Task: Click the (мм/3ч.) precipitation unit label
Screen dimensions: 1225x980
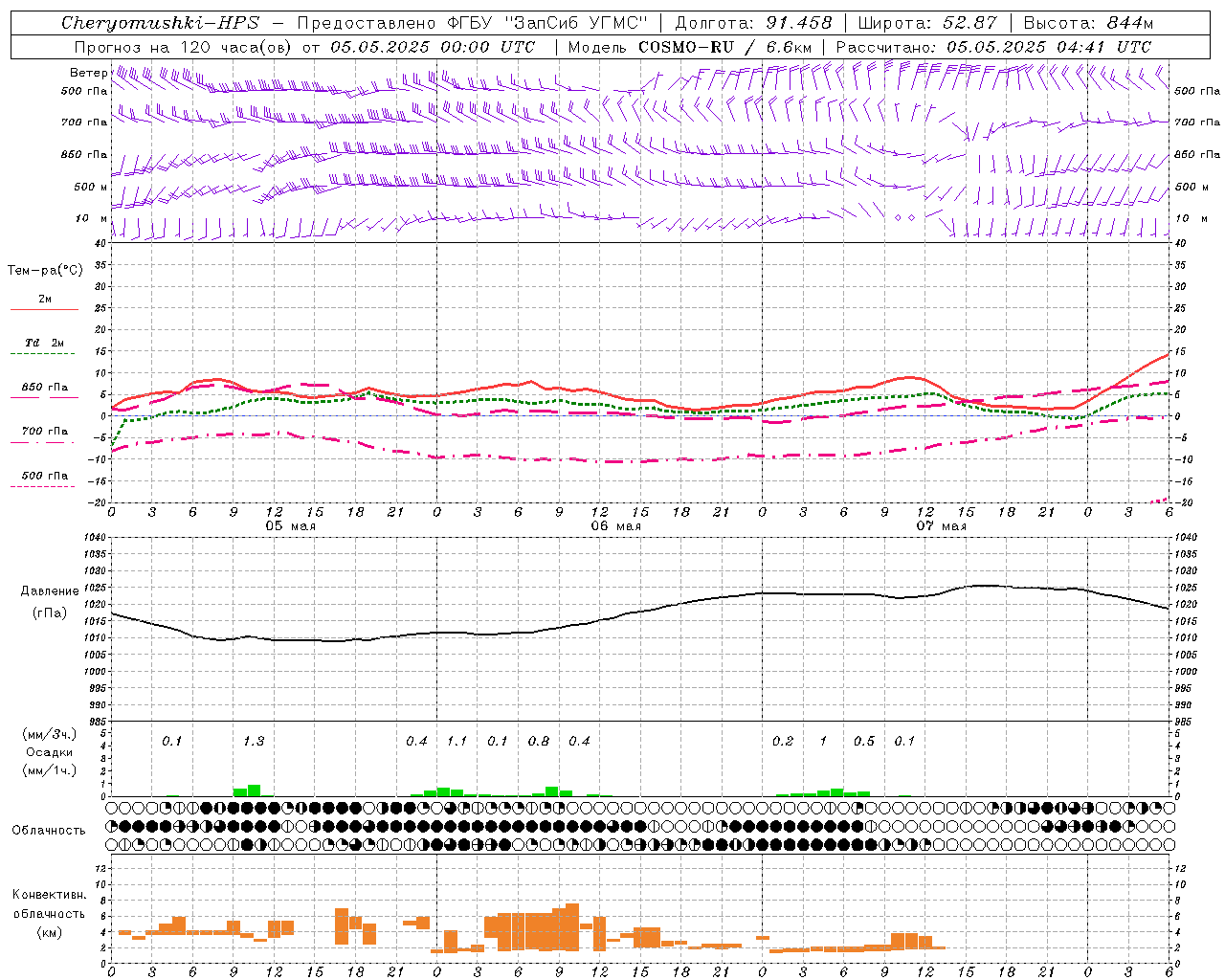Action: [x=50, y=735]
